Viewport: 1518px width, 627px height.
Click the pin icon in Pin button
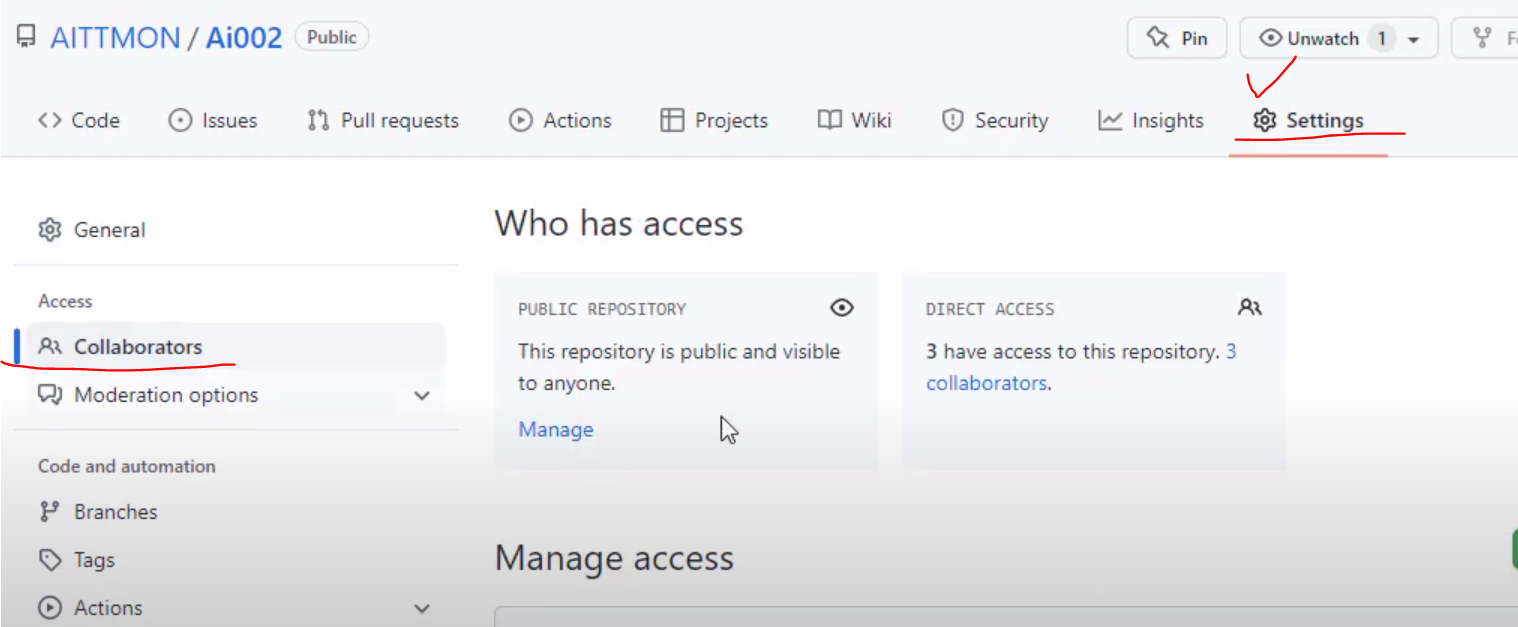(1158, 38)
